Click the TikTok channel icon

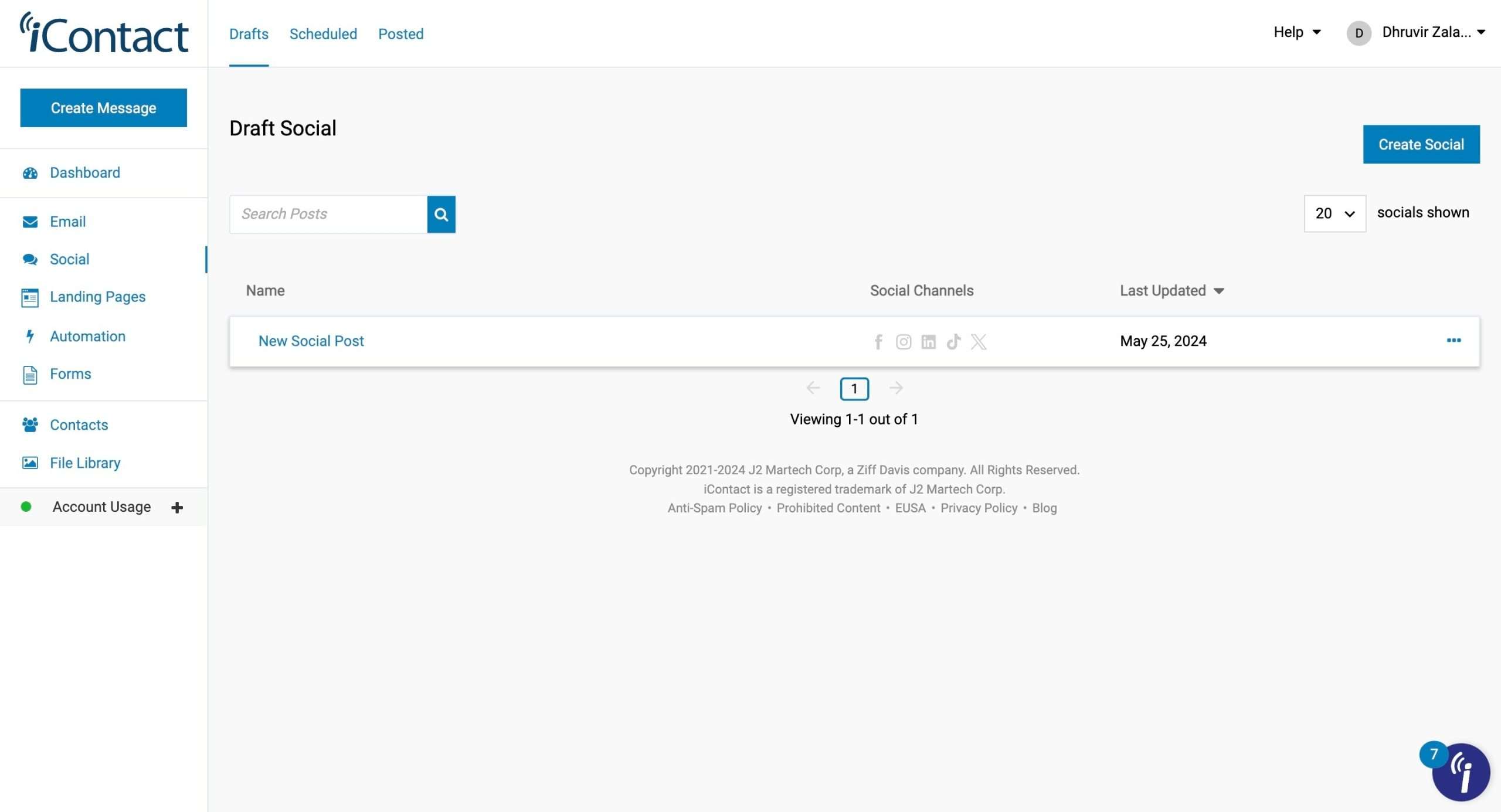coord(954,341)
